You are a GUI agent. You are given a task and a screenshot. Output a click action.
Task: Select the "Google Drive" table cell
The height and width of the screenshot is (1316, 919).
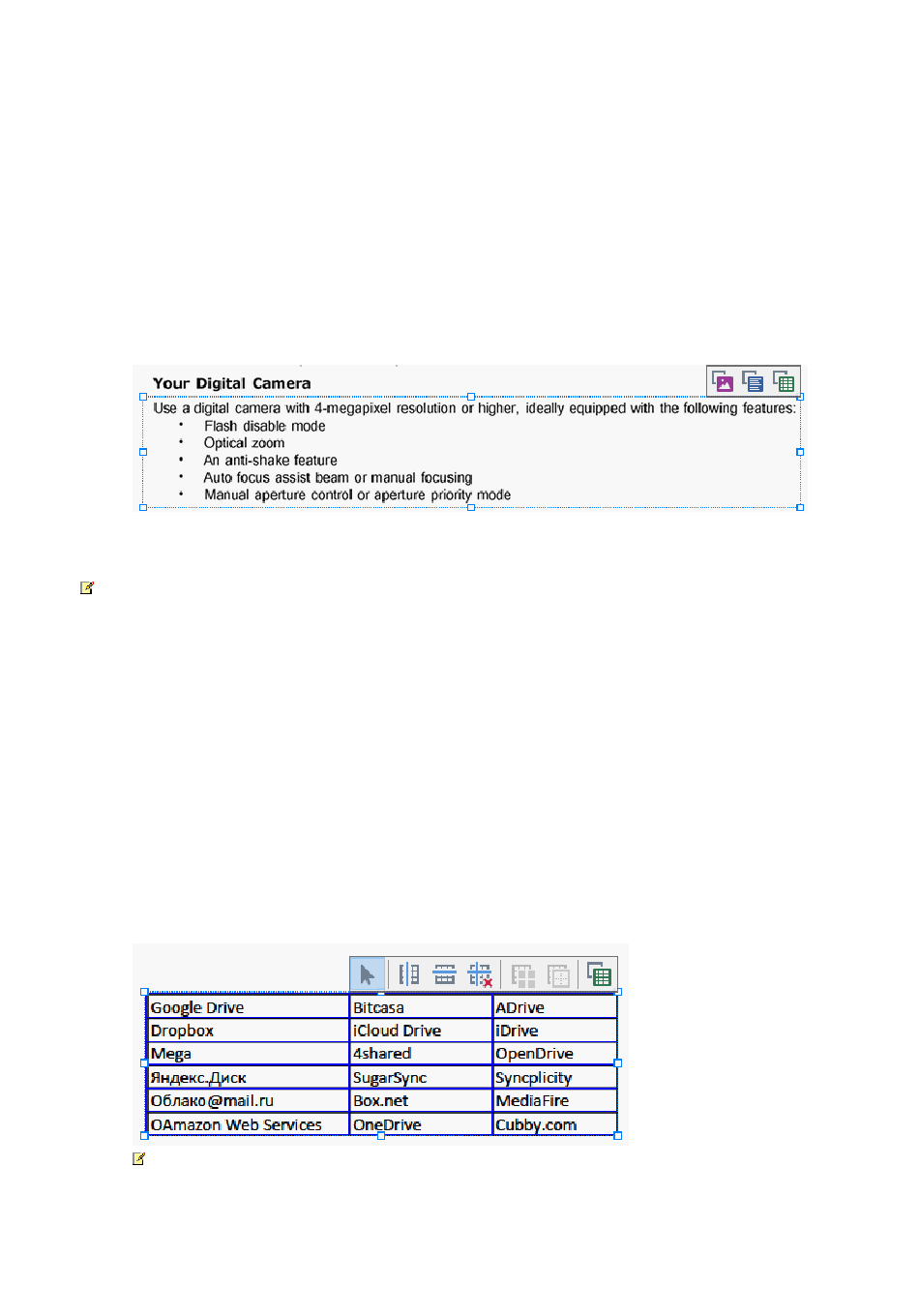click(248, 1007)
